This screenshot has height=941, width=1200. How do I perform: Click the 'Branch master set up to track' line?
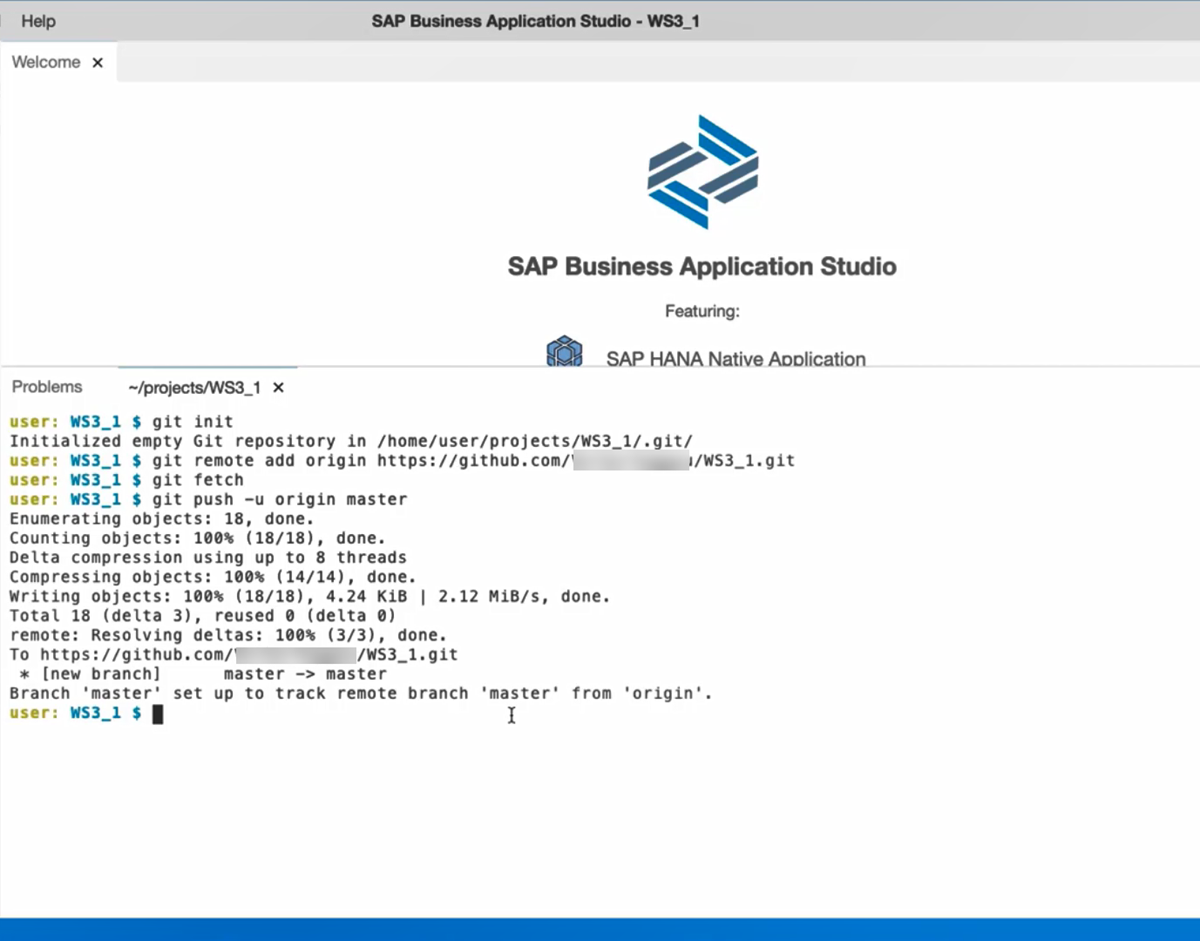(x=361, y=693)
